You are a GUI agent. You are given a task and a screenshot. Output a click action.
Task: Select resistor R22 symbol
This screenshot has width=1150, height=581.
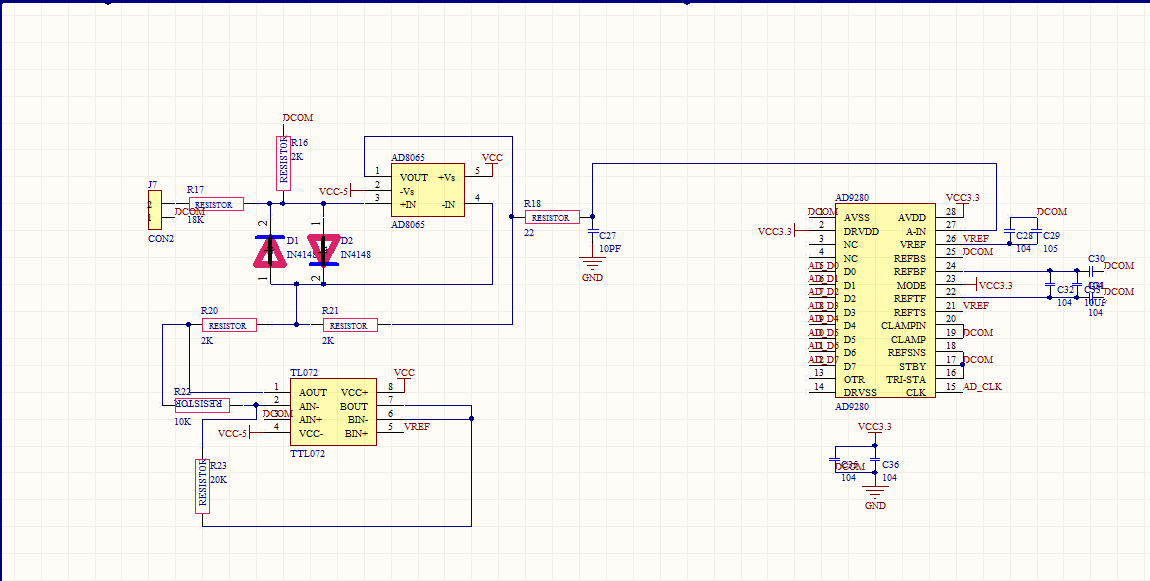[202, 405]
